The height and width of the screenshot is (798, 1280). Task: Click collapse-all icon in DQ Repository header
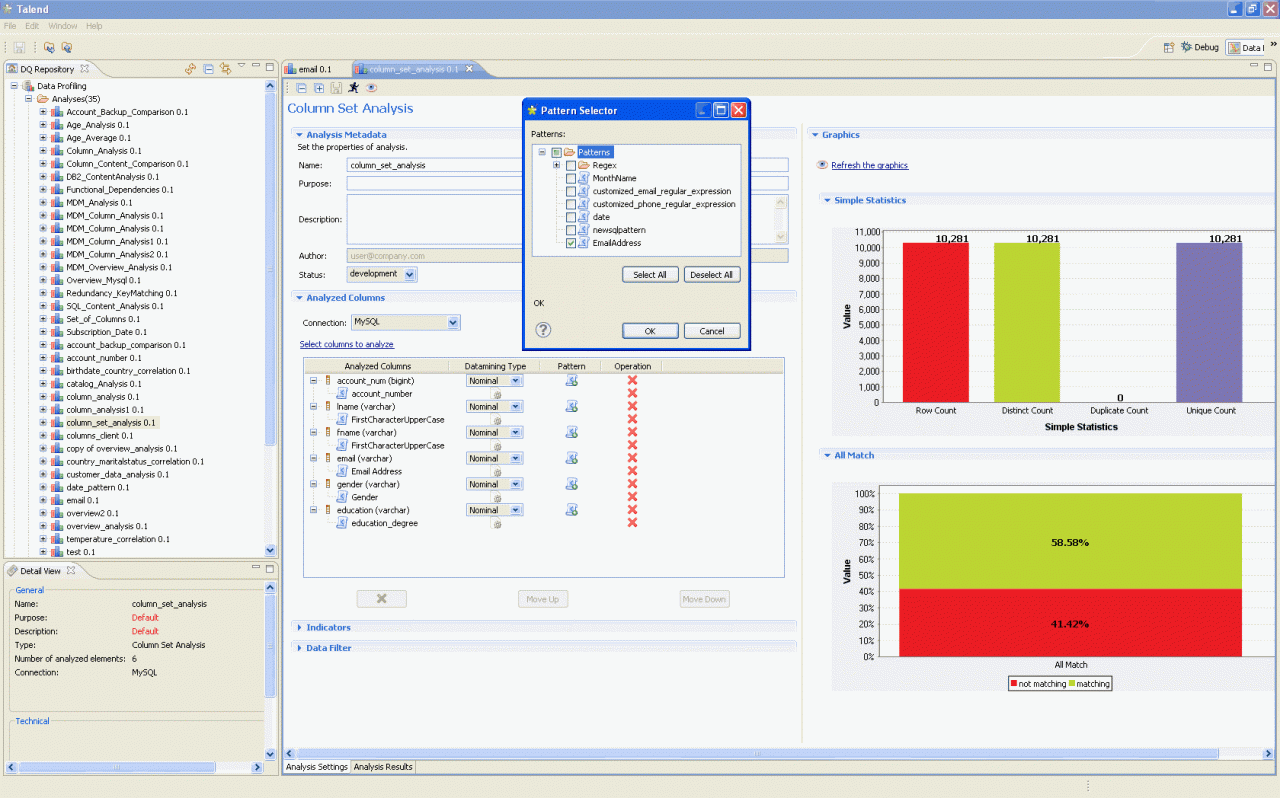click(208, 68)
